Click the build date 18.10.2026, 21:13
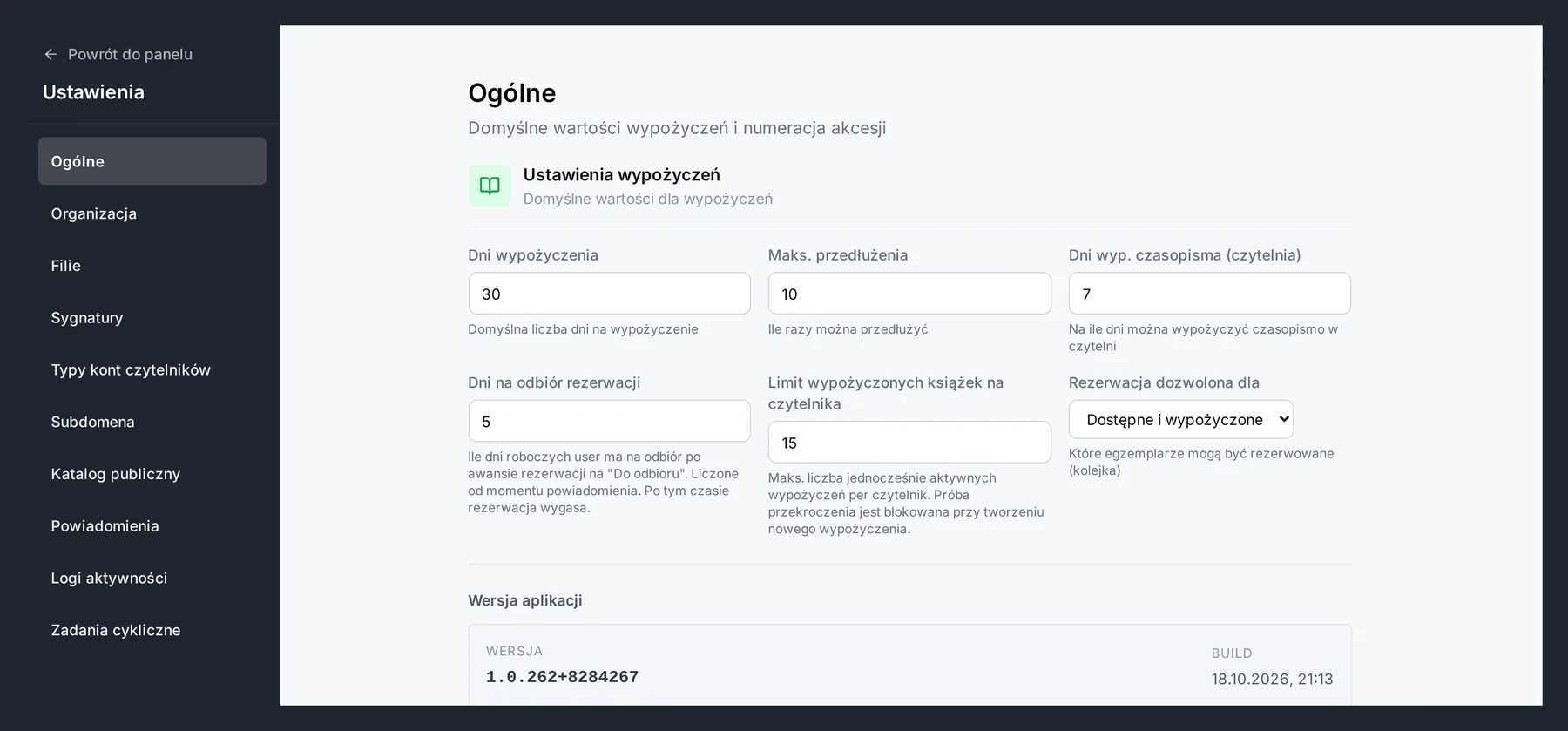This screenshot has height=731, width=1568. pyautogui.click(x=1272, y=679)
